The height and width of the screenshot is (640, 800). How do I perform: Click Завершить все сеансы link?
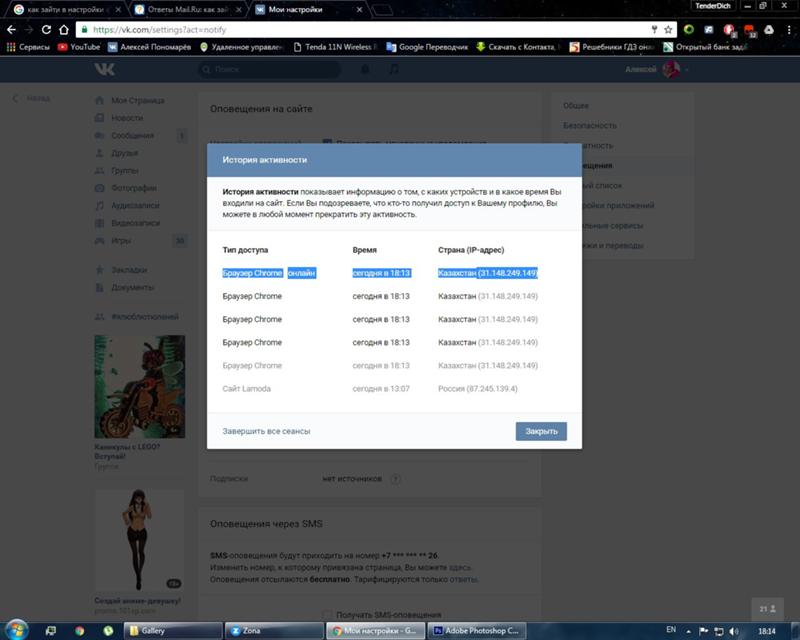266,431
